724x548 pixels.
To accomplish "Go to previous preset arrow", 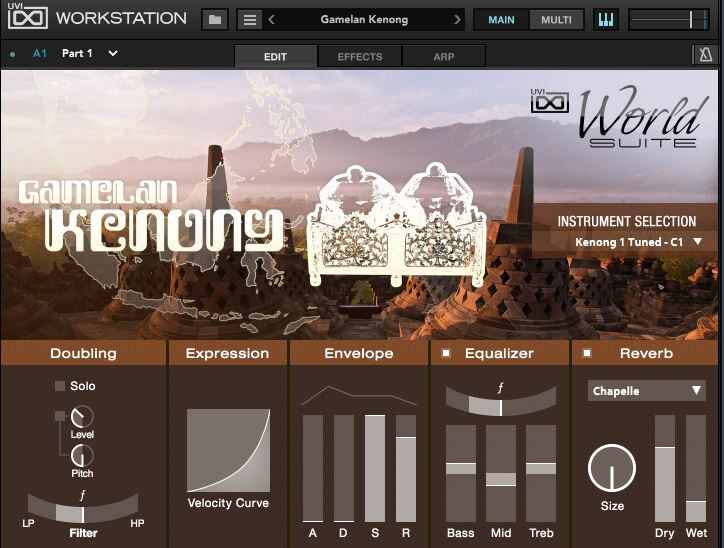I will point(272,20).
